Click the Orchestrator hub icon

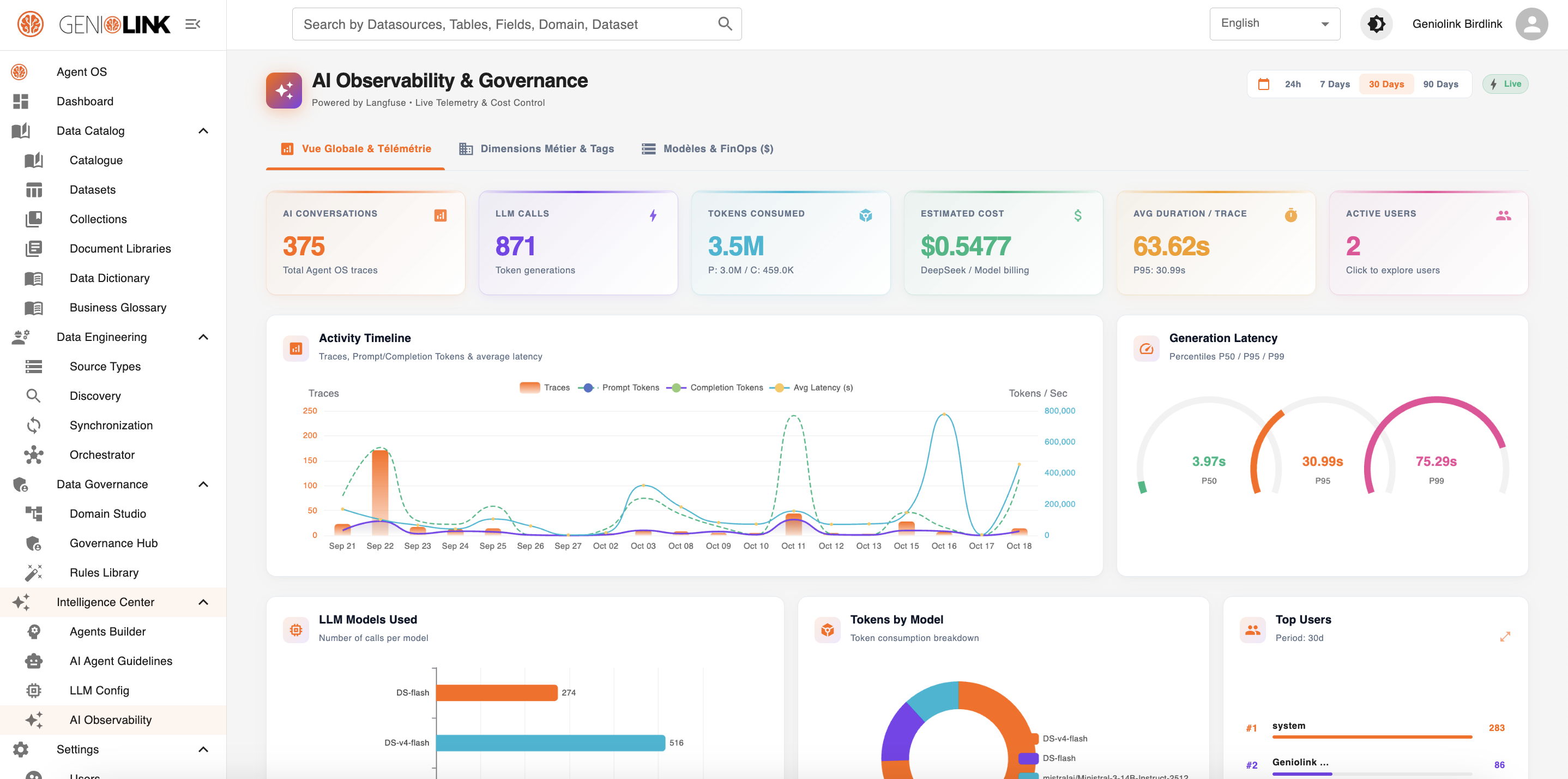click(x=33, y=455)
